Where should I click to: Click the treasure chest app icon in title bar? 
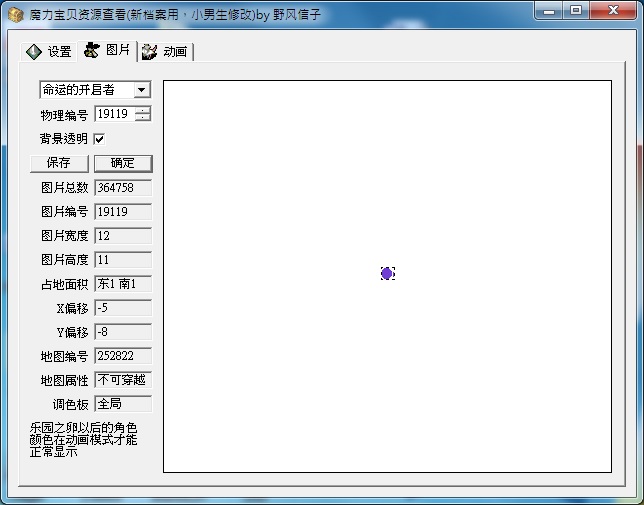pos(14,11)
